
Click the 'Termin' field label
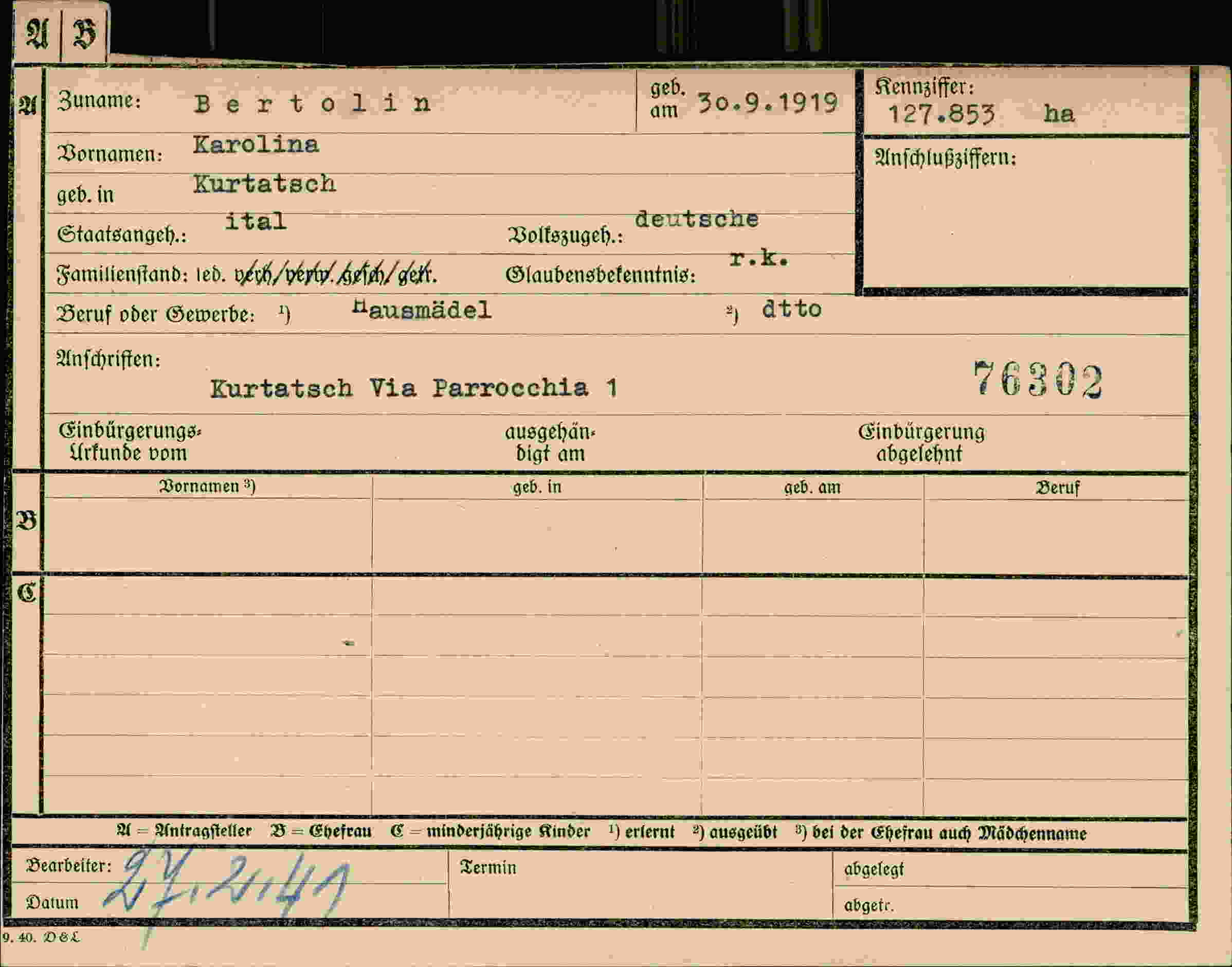coord(488,867)
